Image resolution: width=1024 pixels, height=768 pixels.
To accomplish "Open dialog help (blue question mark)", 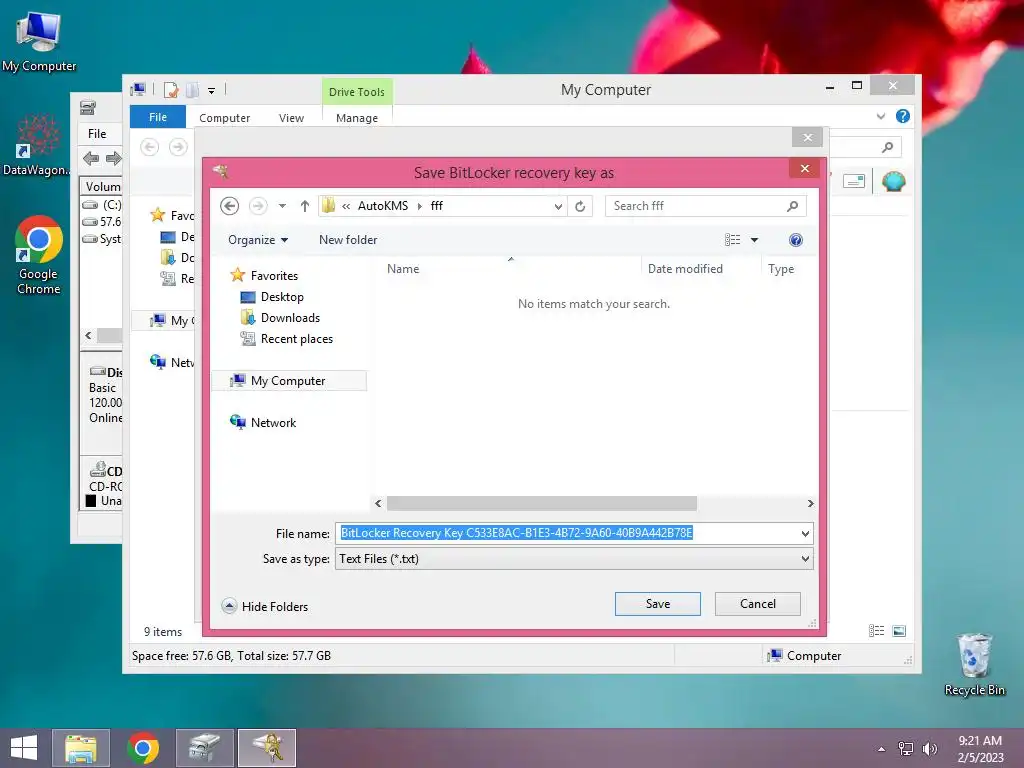I will (x=795, y=240).
